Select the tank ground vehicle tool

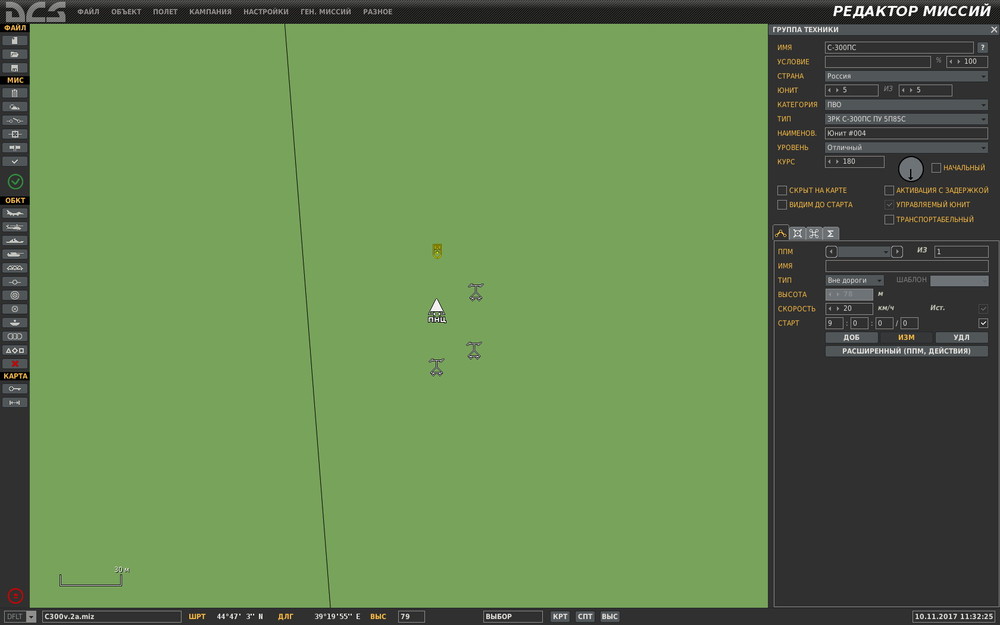pyautogui.click(x=15, y=254)
